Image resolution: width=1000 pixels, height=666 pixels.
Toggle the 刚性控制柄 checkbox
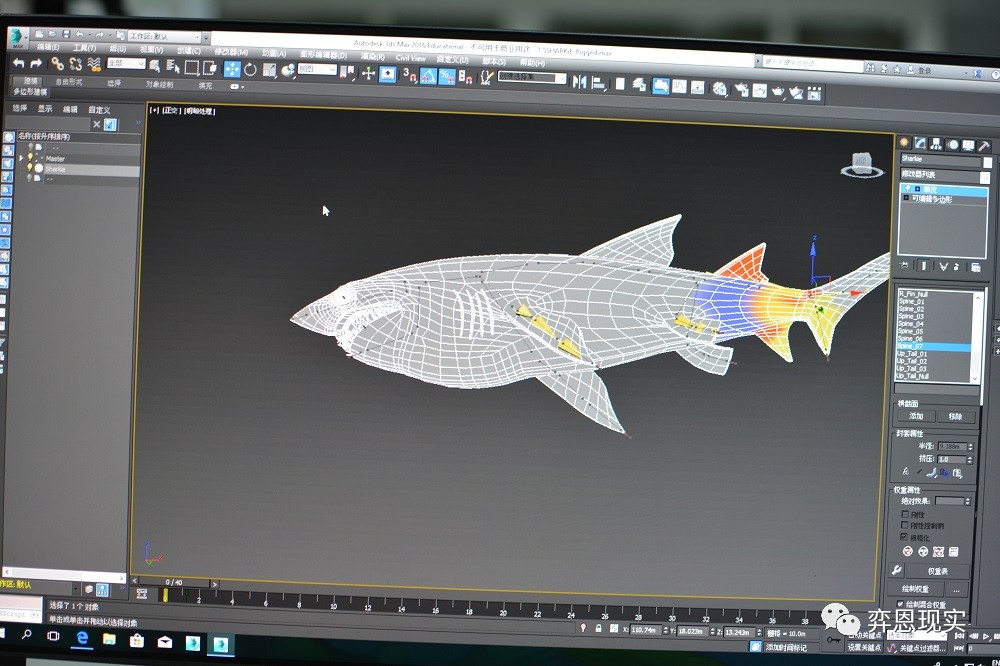tap(904, 525)
